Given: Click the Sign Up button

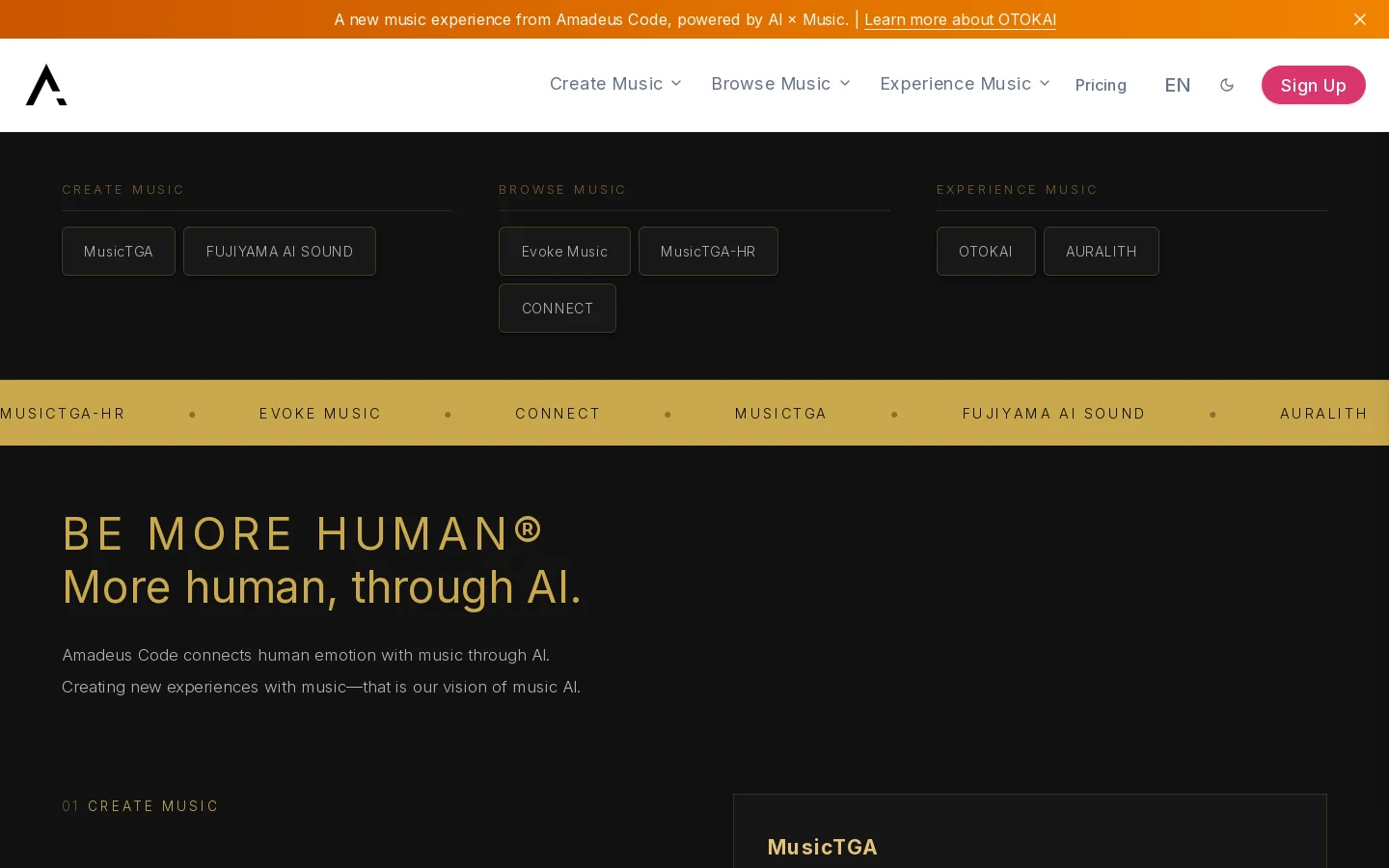Looking at the screenshot, I should tap(1313, 85).
